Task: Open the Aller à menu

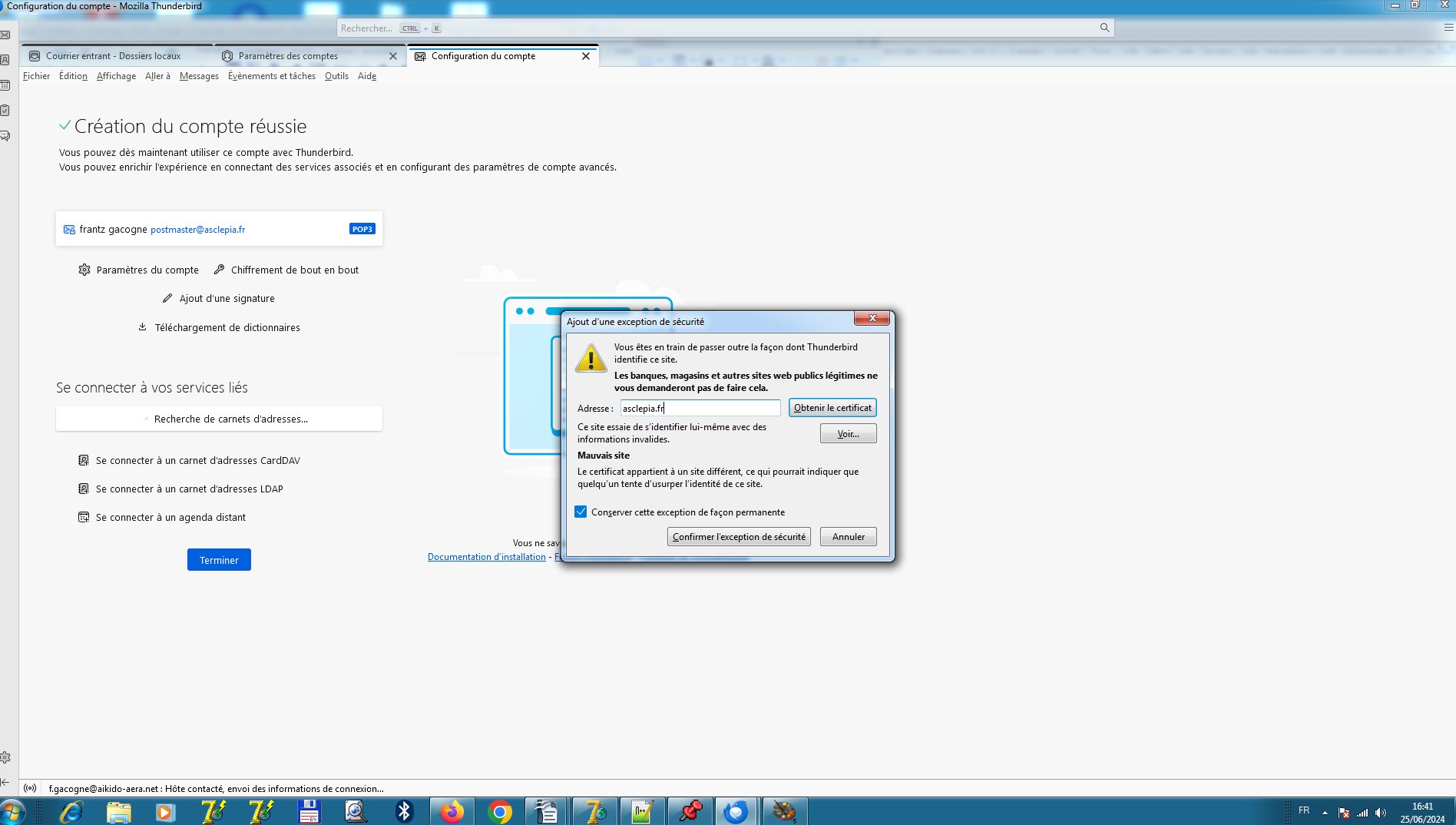Action: [x=157, y=76]
